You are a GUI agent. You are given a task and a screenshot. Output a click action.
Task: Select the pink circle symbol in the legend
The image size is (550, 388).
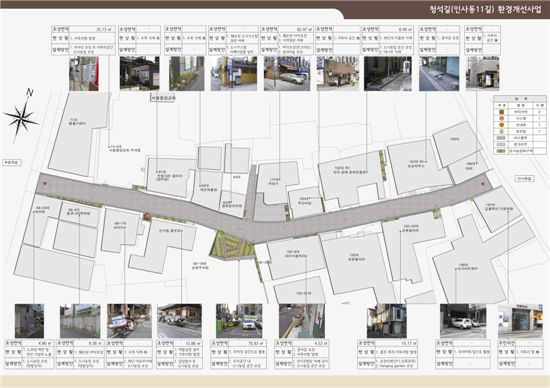click(x=502, y=119)
